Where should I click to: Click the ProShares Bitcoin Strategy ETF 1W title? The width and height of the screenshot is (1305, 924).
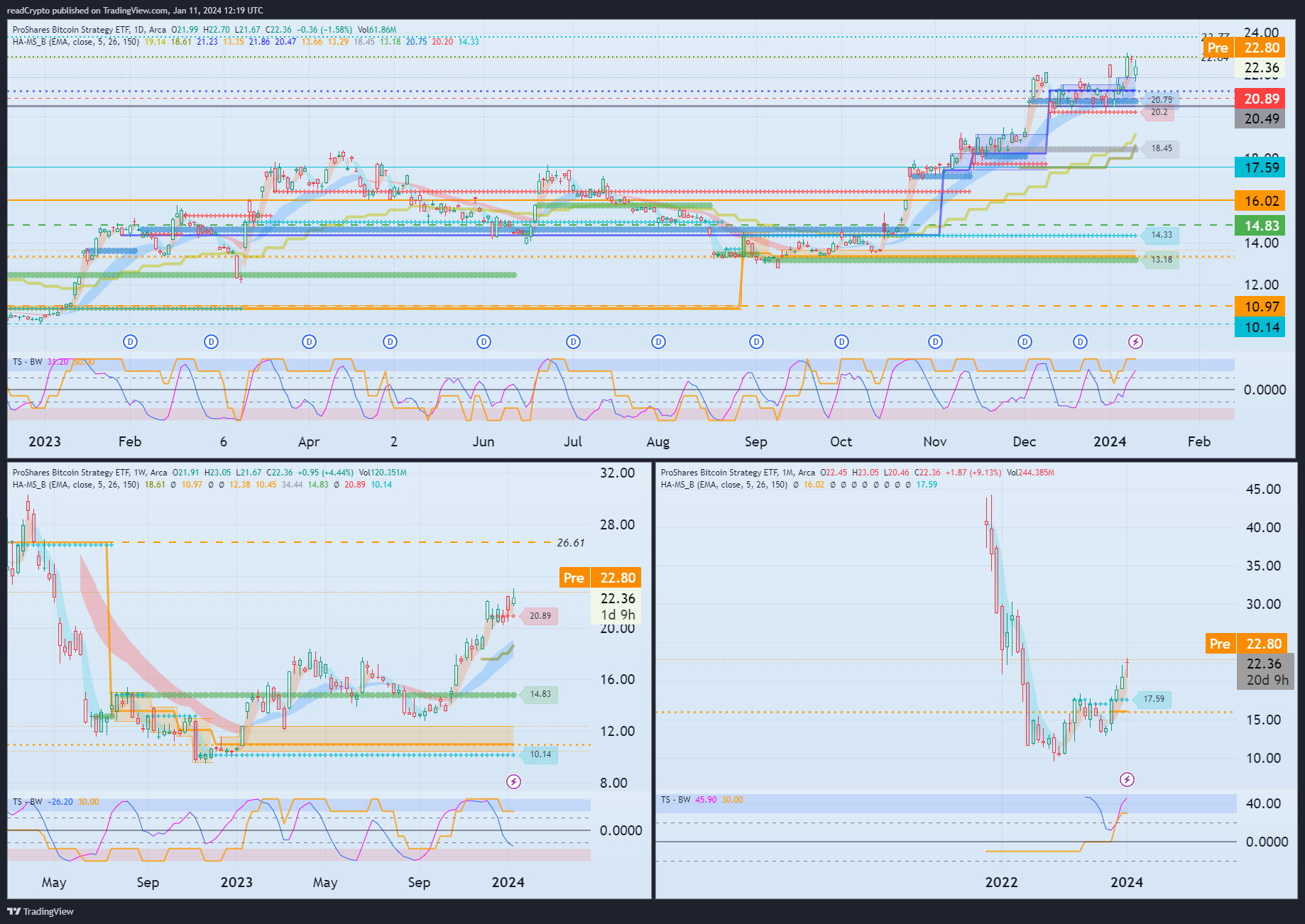90,473
